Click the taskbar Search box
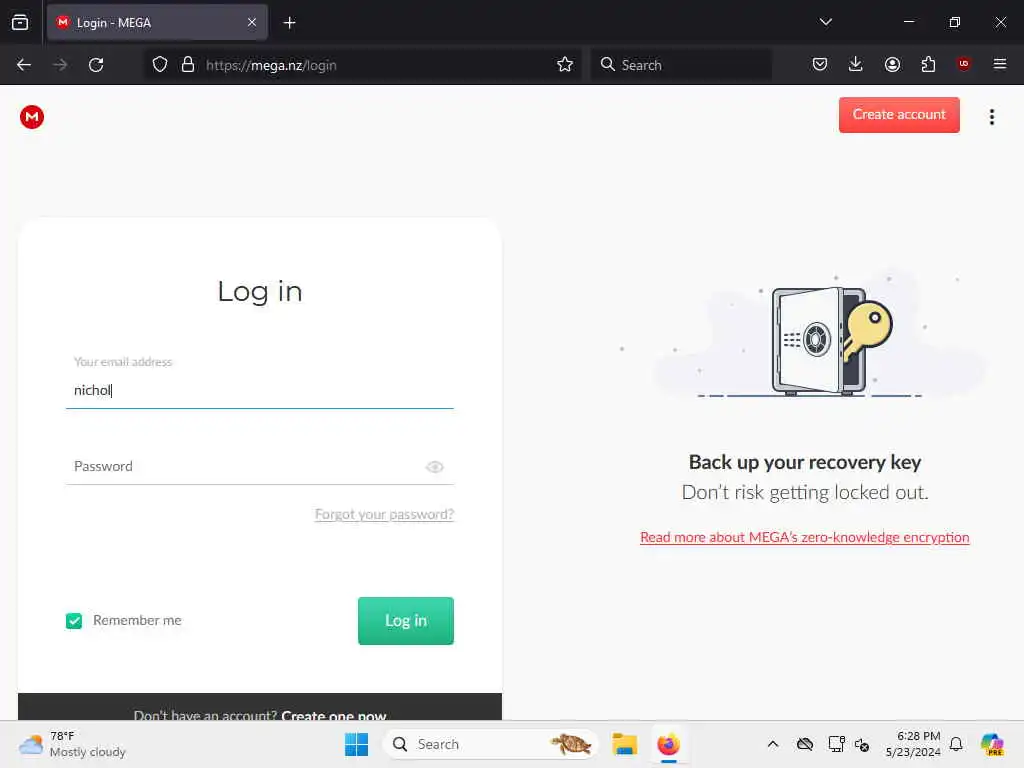The width and height of the screenshot is (1024, 768). pyautogui.click(x=490, y=744)
